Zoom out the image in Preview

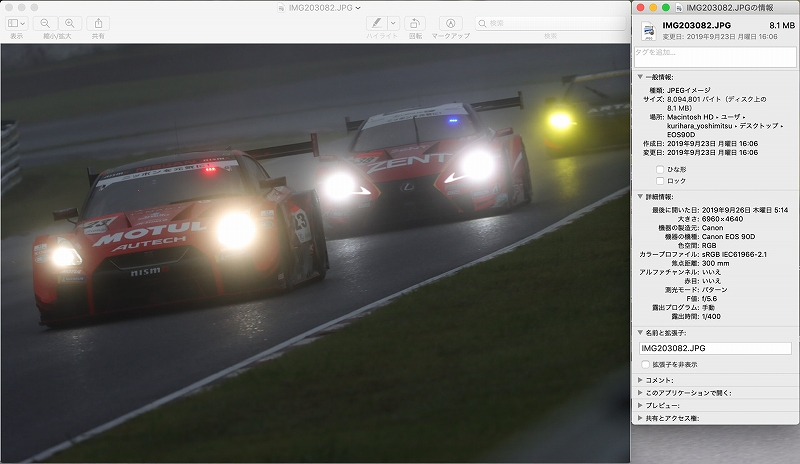[45, 23]
